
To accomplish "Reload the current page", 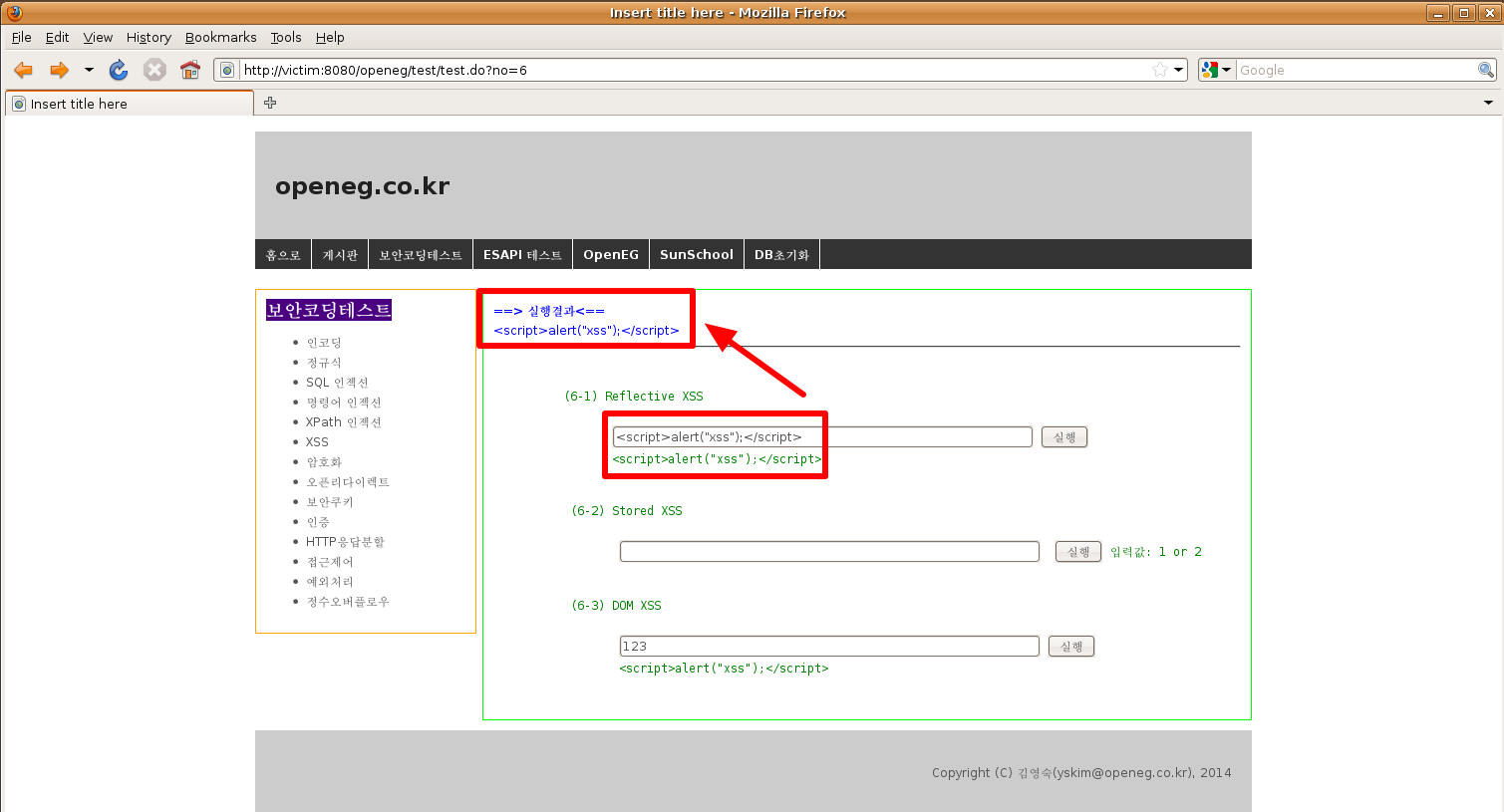I will (x=119, y=70).
